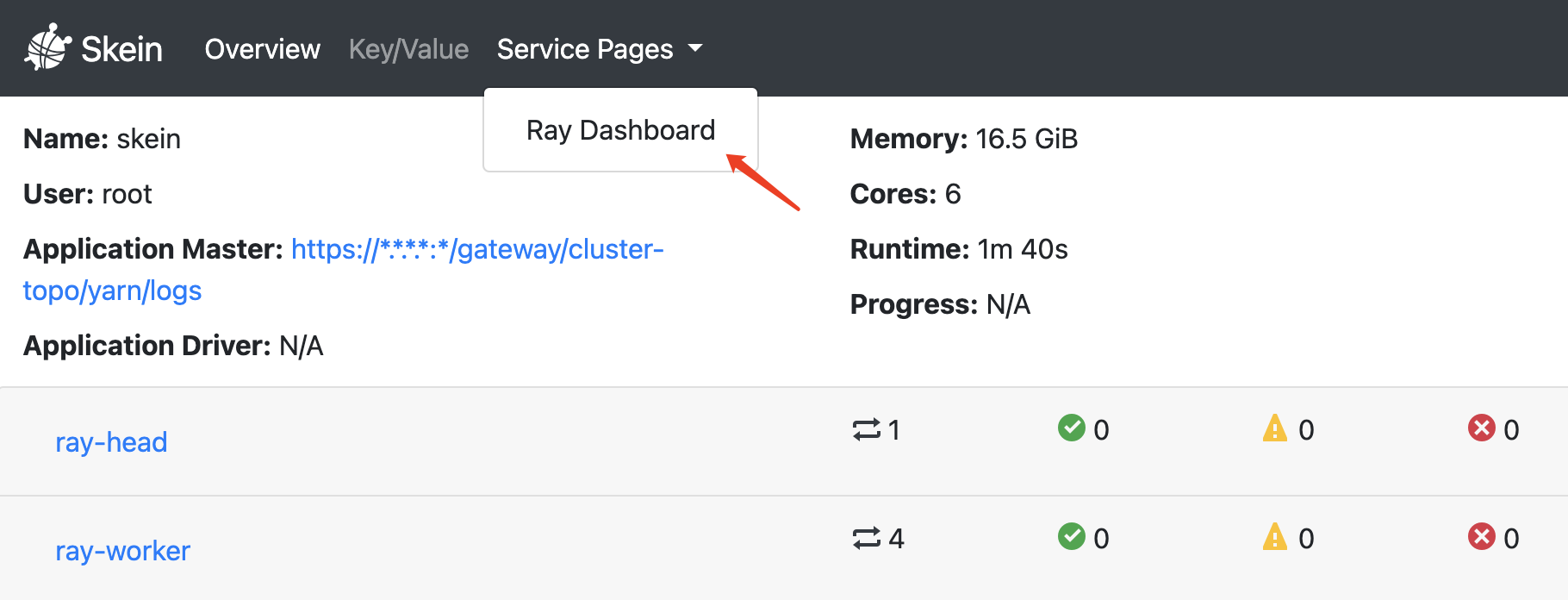This screenshot has width=1568, height=600.
Task: Click the ray-worker warning triangle icon
Action: coord(1275,536)
